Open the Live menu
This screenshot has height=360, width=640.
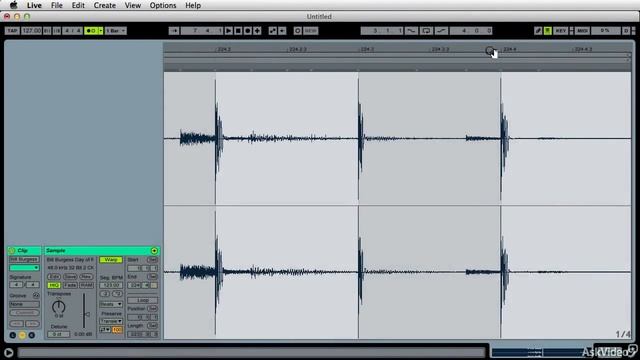click(x=34, y=5)
